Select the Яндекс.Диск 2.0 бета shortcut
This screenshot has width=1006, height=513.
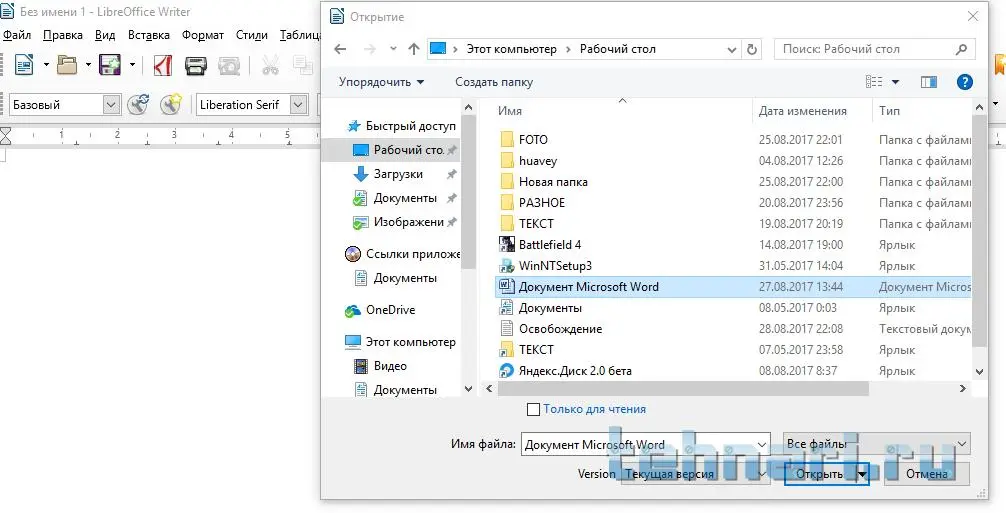point(575,371)
